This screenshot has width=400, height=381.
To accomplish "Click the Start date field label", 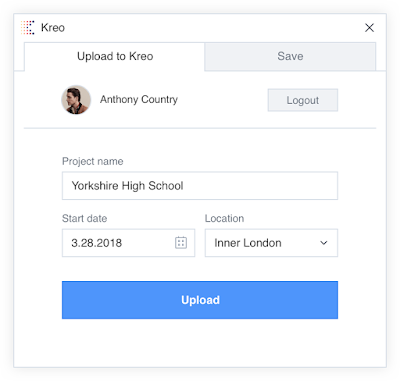I will tap(85, 218).
